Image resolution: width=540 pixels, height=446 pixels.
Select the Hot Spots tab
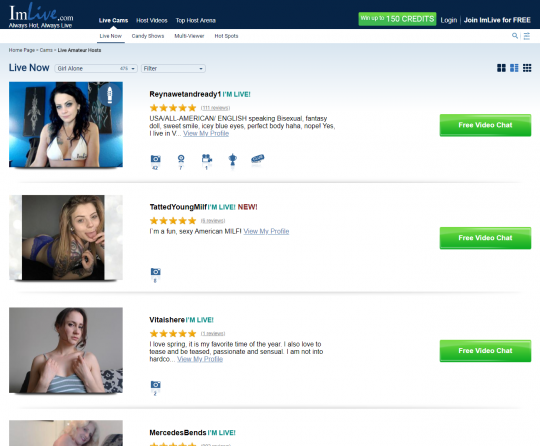pyautogui.click(x=226, y=36)
